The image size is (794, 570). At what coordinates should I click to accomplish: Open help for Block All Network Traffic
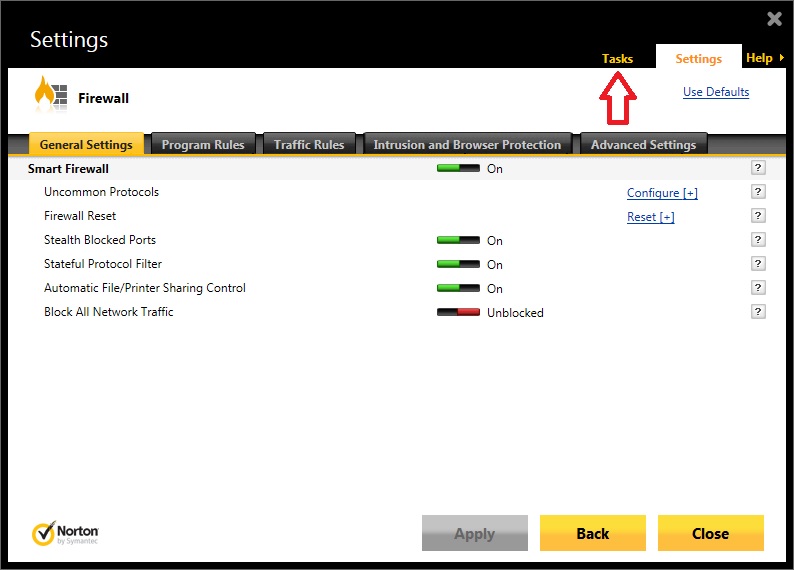click(758, 311)
